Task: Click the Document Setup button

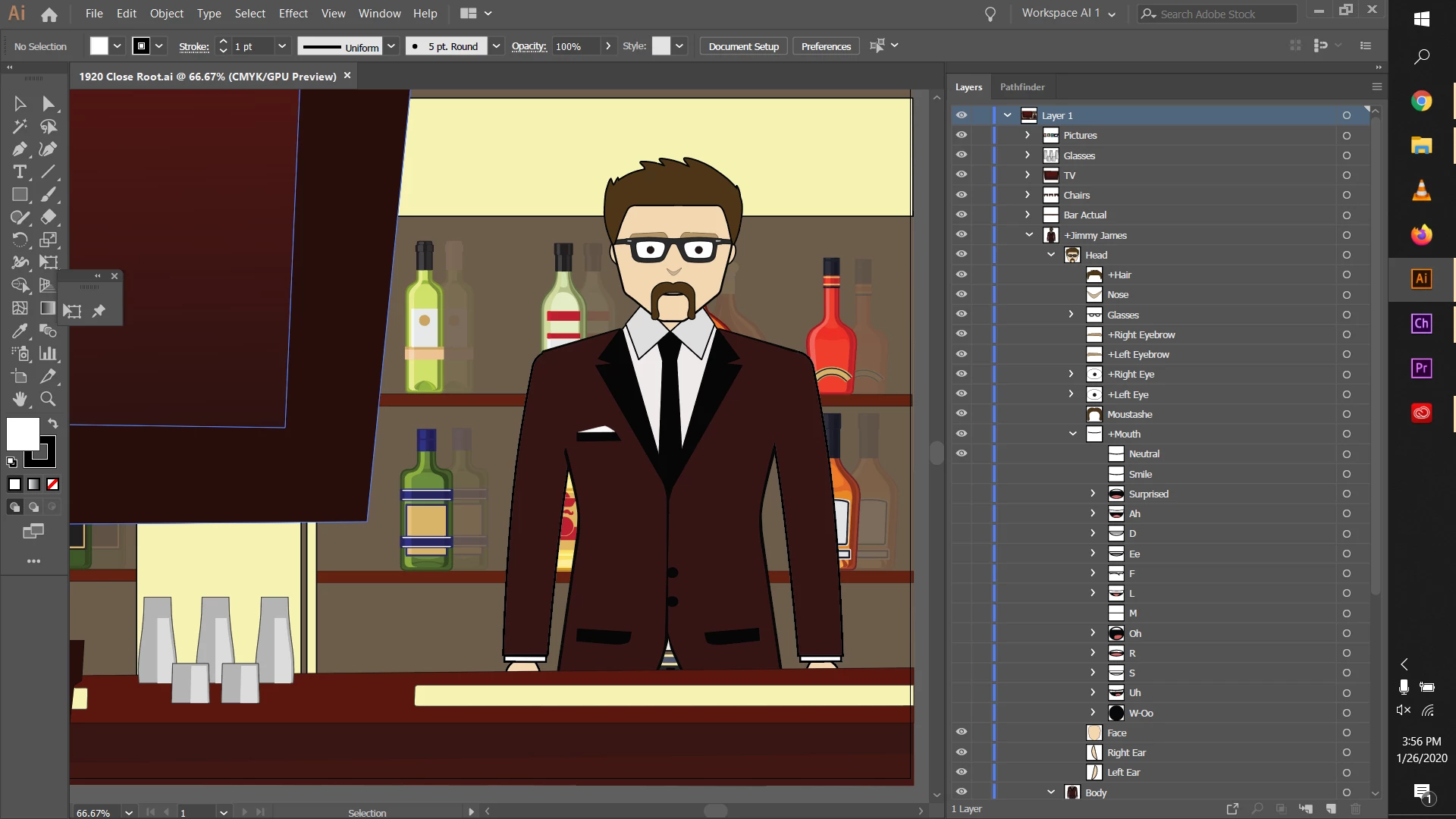Action: click(743, 46)
